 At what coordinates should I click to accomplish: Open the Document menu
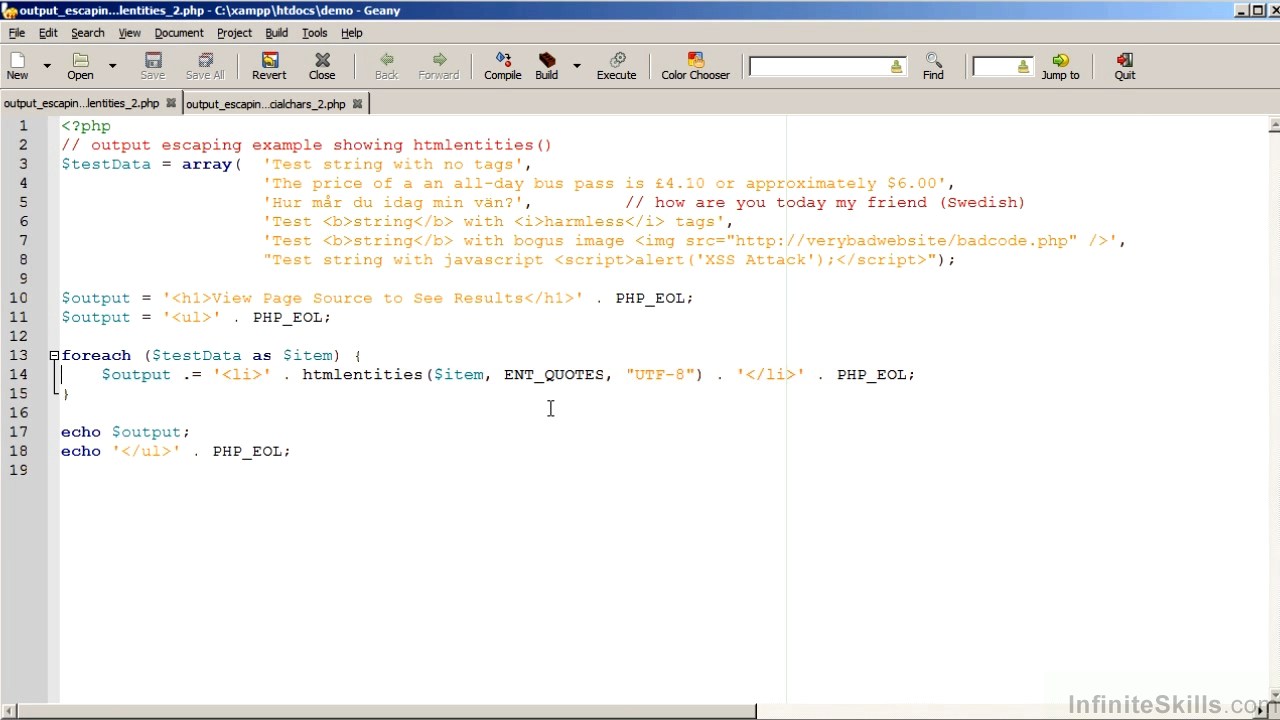coord(179,33)
